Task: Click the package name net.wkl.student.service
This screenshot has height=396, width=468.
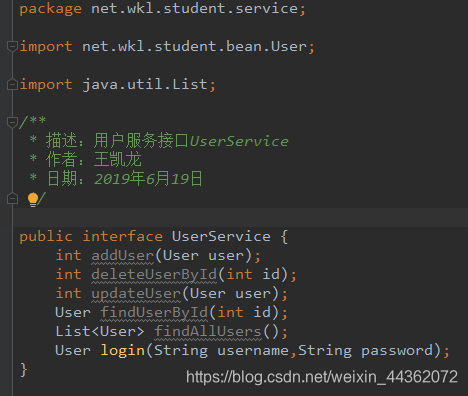Action: 194,8
